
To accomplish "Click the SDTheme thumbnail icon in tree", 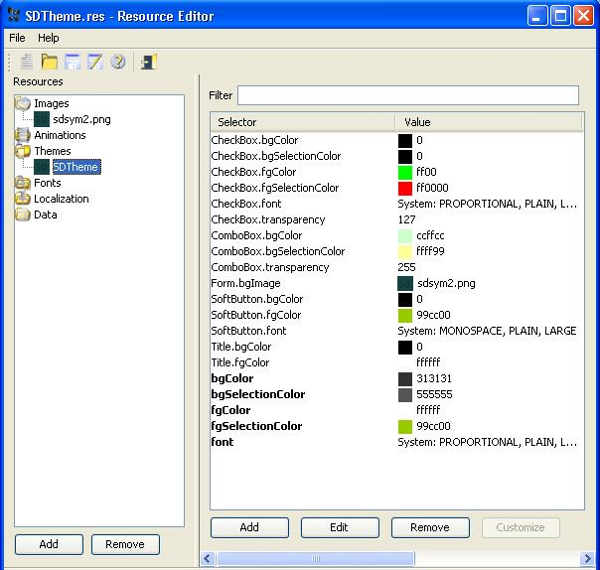I will 42,167.
